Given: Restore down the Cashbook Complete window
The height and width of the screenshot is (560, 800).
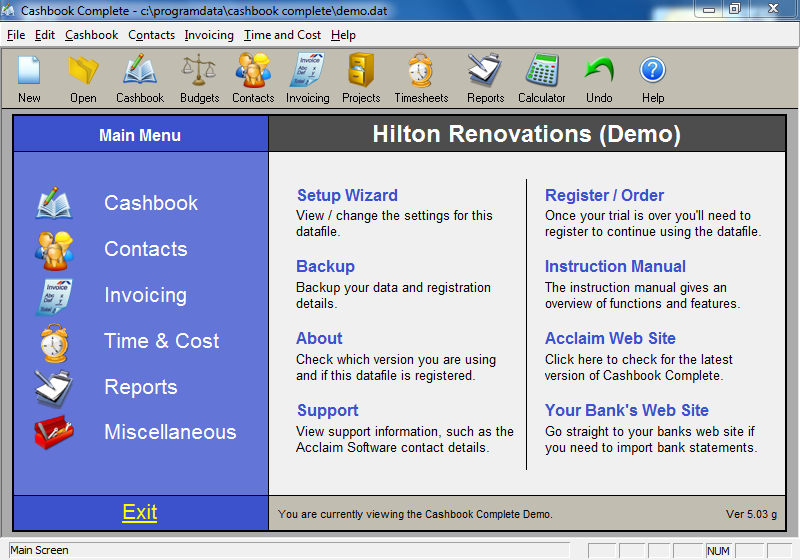Looking at the screenshot, I should 735,9.
